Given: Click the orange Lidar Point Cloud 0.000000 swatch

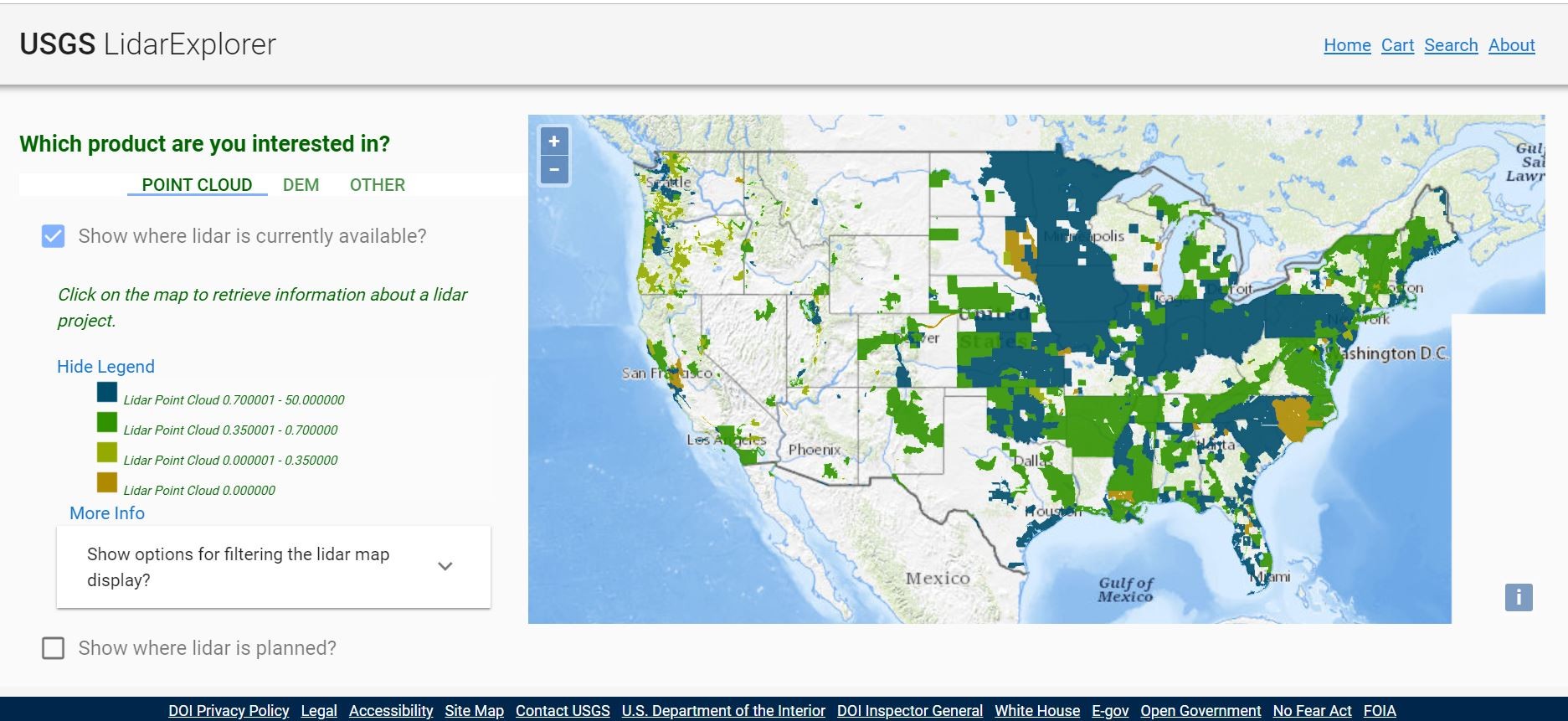Looking at the screenshot, I should click(x=107, y=482).
